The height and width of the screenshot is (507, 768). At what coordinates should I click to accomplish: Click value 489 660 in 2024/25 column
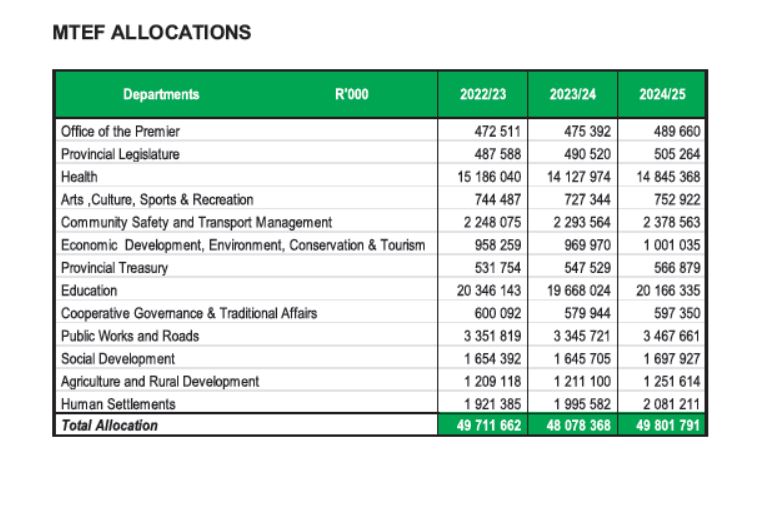[676, 131]
